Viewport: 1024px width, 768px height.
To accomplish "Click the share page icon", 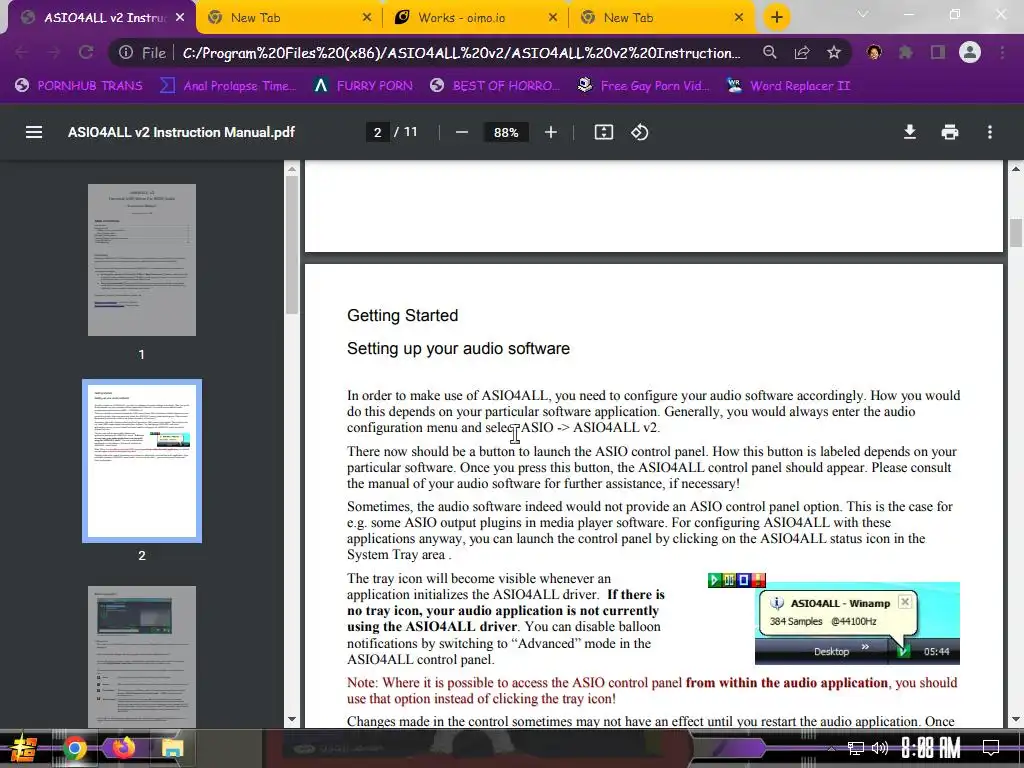I will [802, 52].
